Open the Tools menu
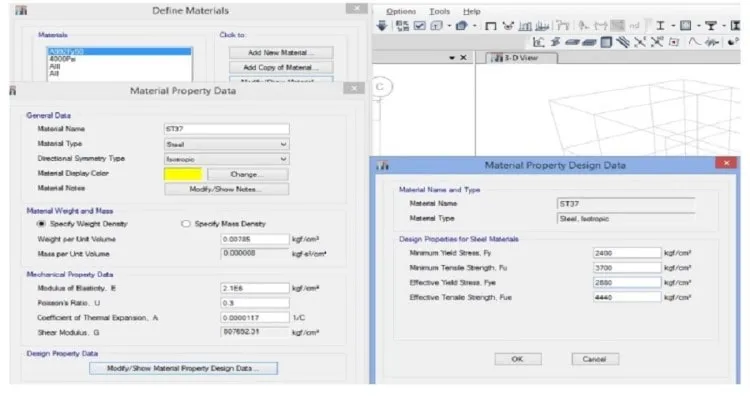This screenshot has width=750, height=396. (x=439, y=11)
